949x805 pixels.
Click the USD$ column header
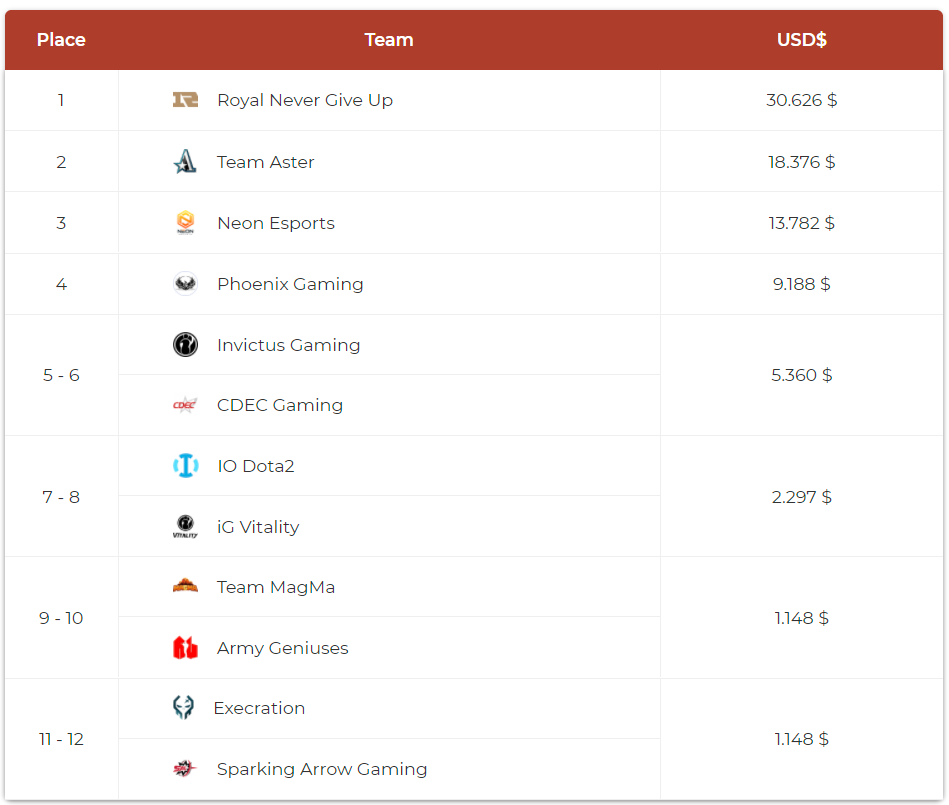point(802,40)
